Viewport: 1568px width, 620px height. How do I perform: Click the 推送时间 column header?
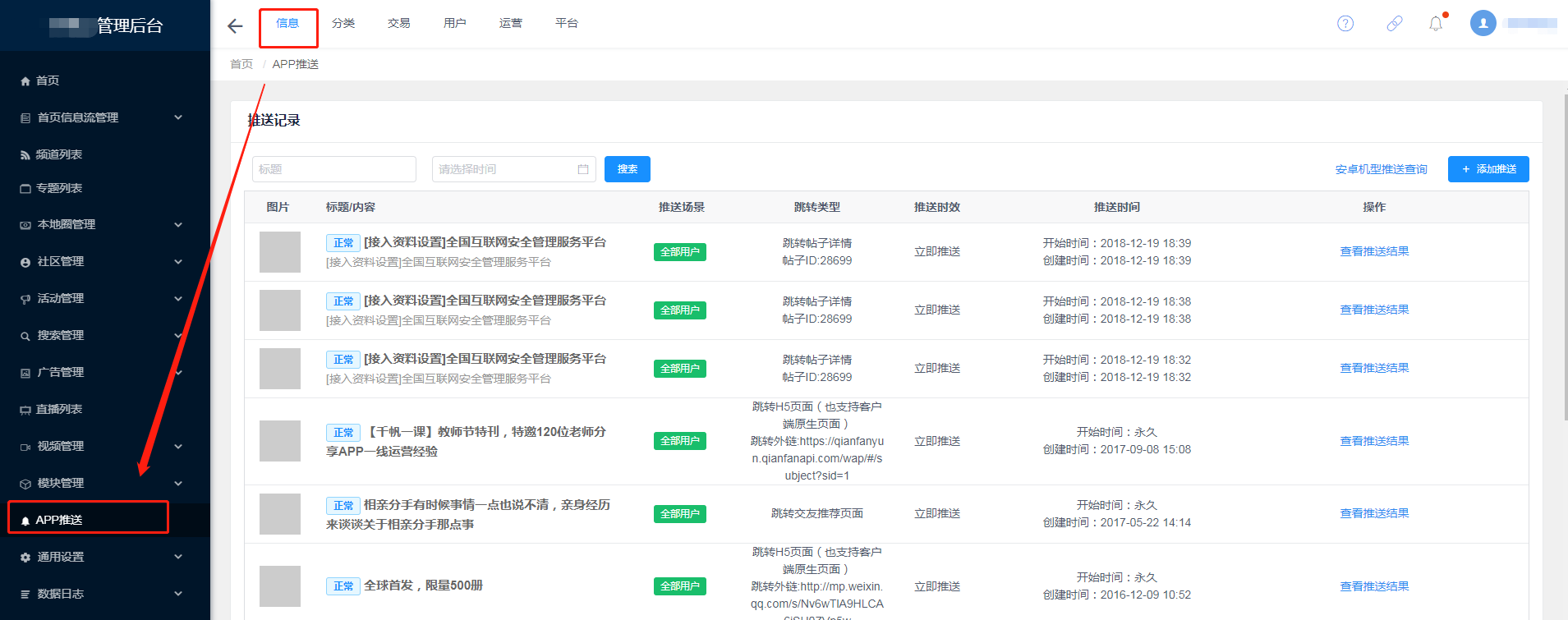[x=1117, y=207]
